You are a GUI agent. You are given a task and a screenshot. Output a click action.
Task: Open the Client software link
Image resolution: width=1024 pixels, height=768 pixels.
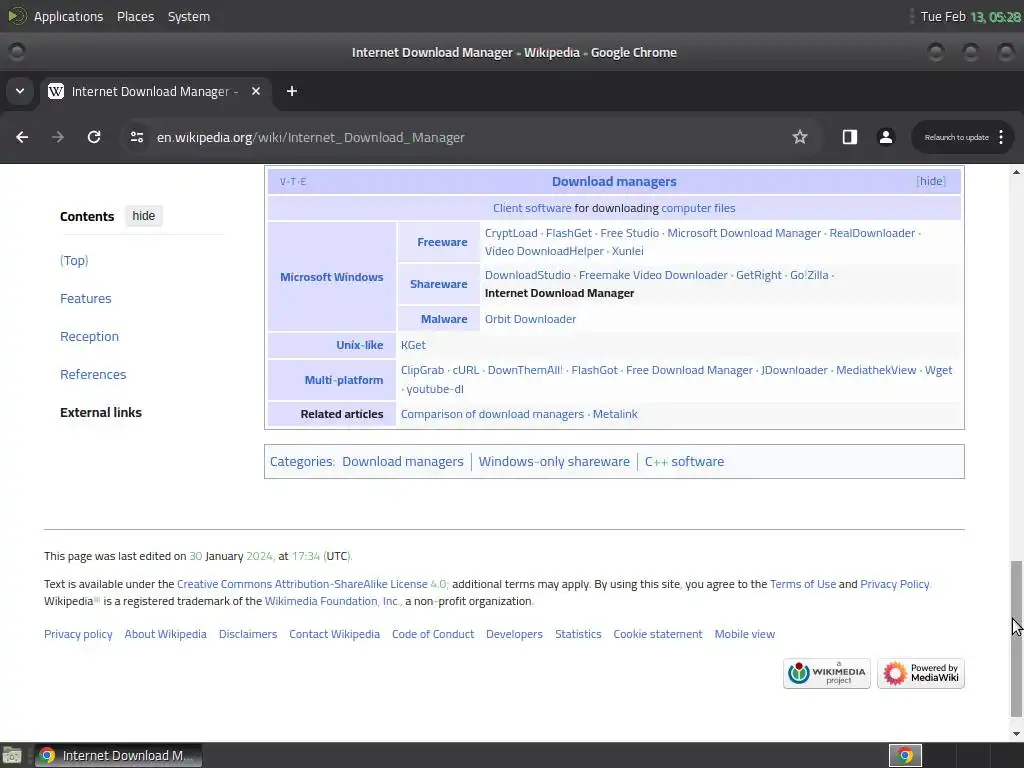click(x=532, y=208)
